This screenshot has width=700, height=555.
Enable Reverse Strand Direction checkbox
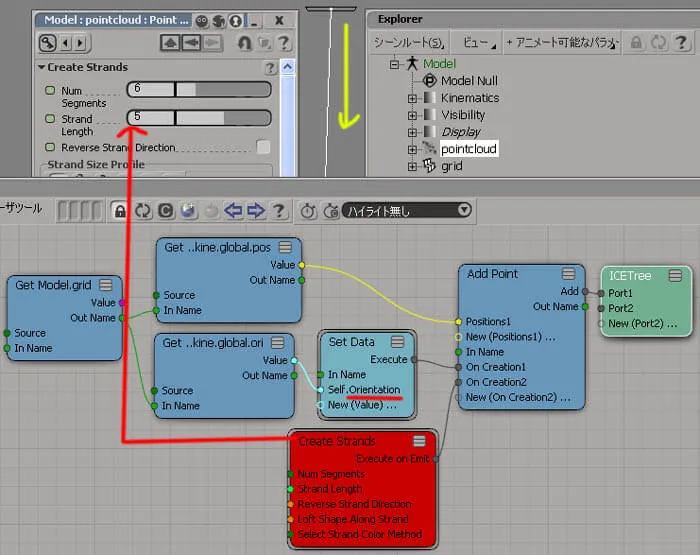pos(263,147)
